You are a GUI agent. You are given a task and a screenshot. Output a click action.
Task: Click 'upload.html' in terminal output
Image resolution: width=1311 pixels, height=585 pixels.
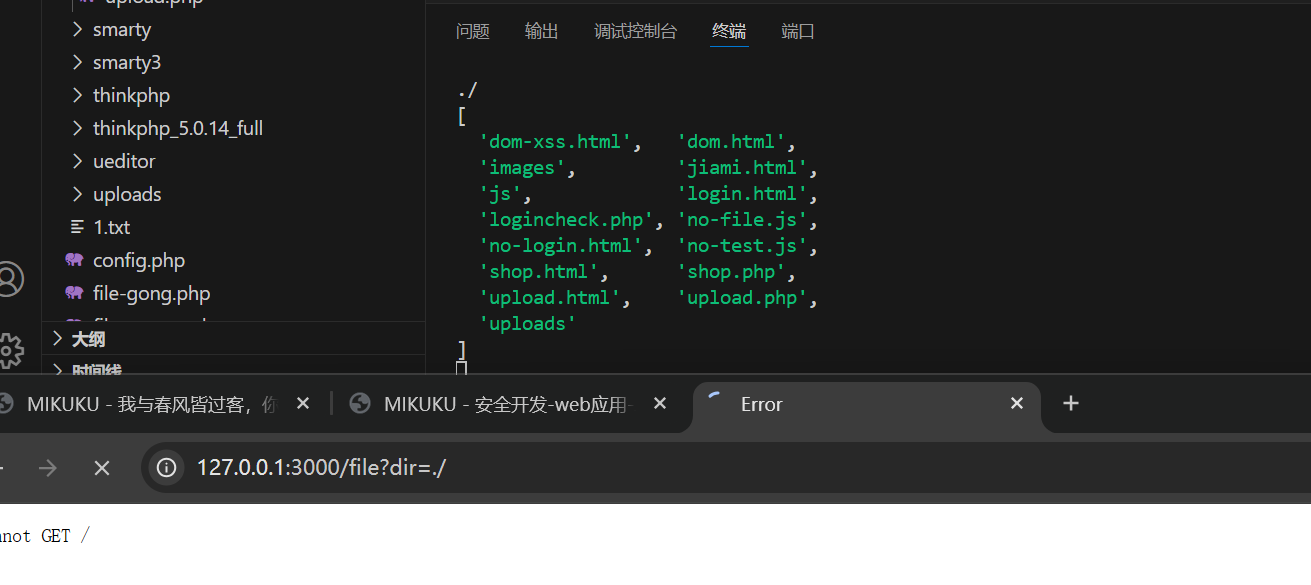click(550, 298)
